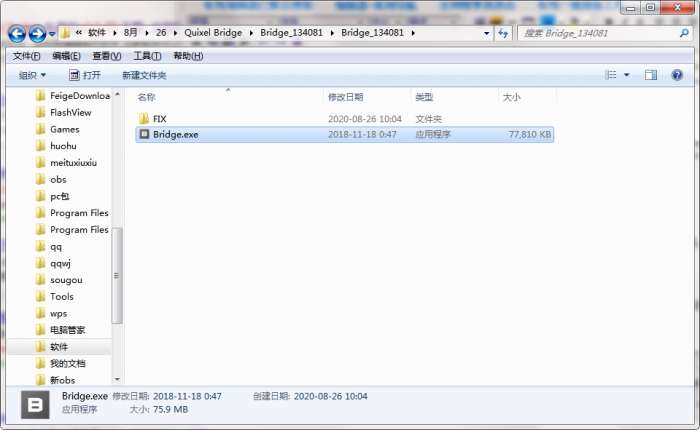Maximize the Explorer window

pos(650,8)
